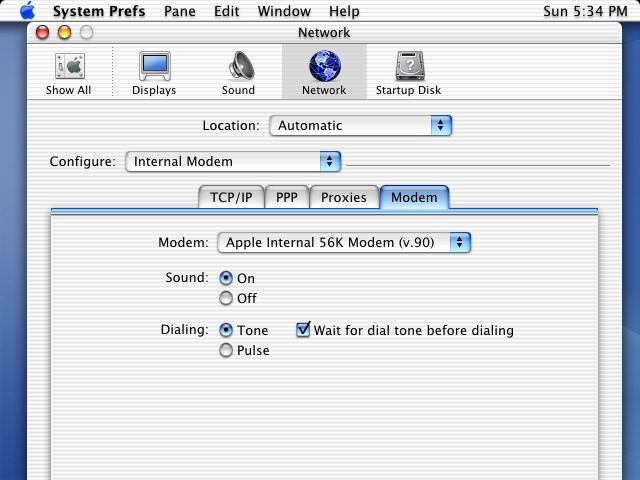Close the Network window

(42, 32)
